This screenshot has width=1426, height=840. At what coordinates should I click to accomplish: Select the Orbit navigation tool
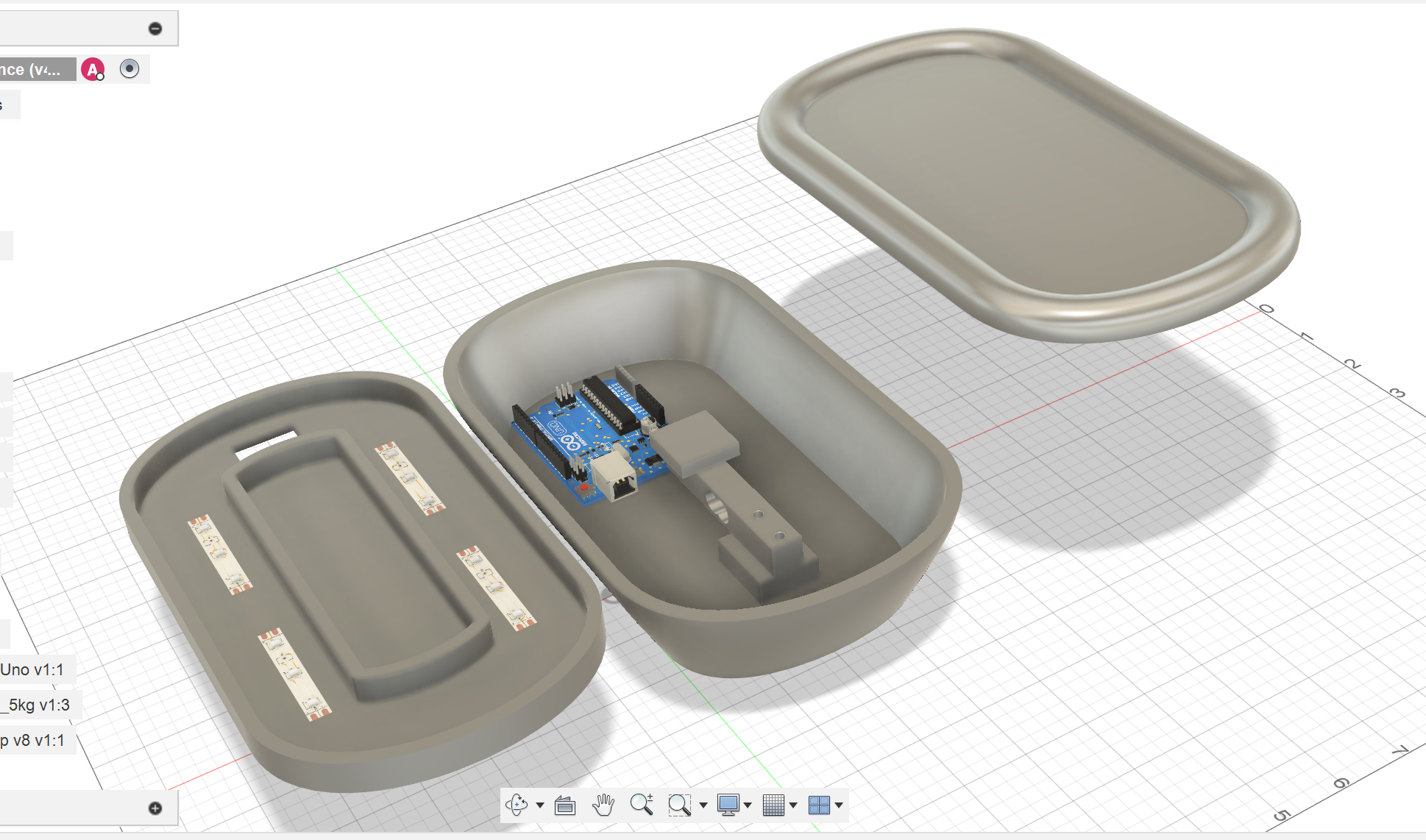(x=517, y=805)
